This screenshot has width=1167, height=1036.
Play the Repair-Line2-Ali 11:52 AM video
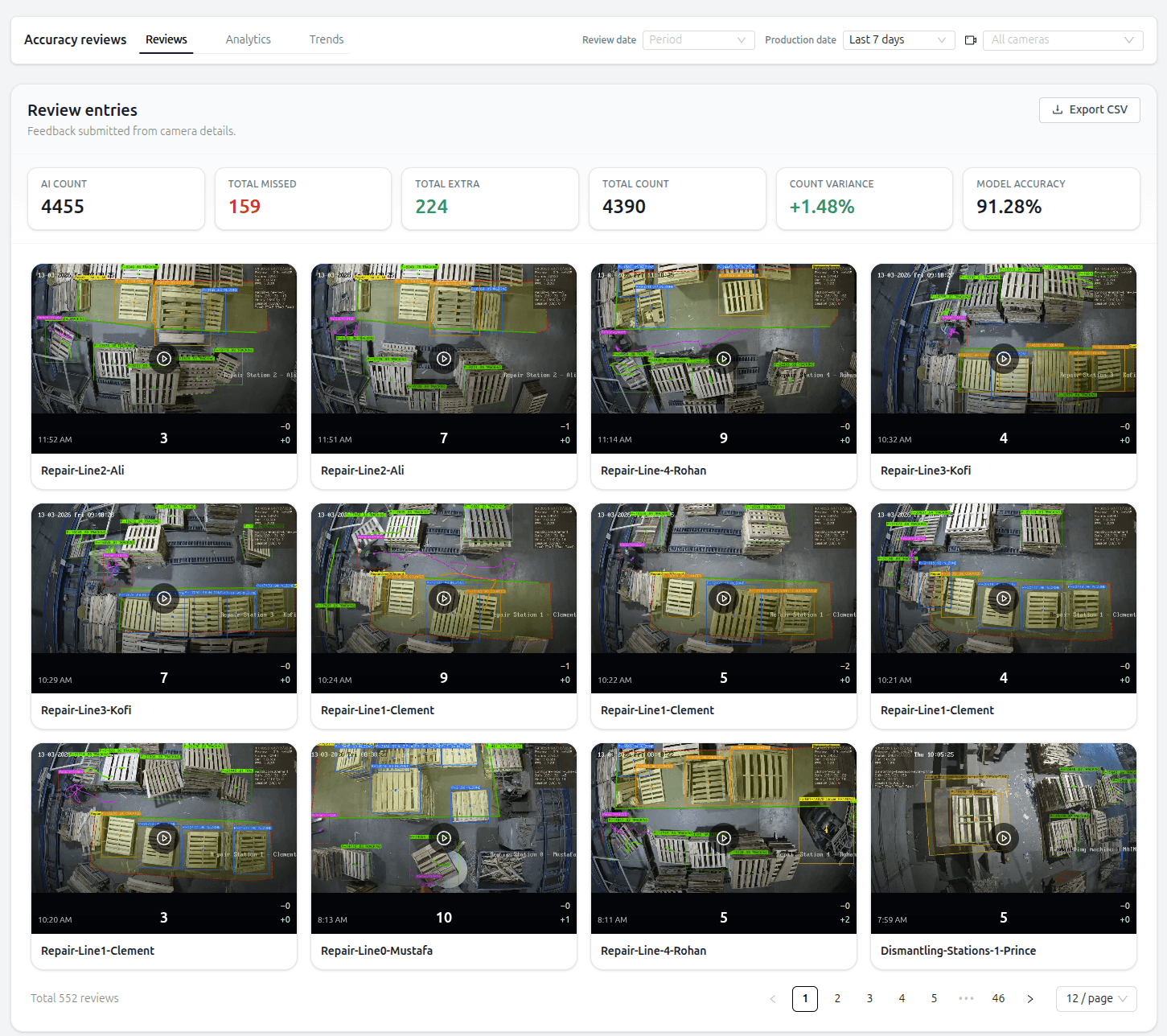tap(163, 359)
